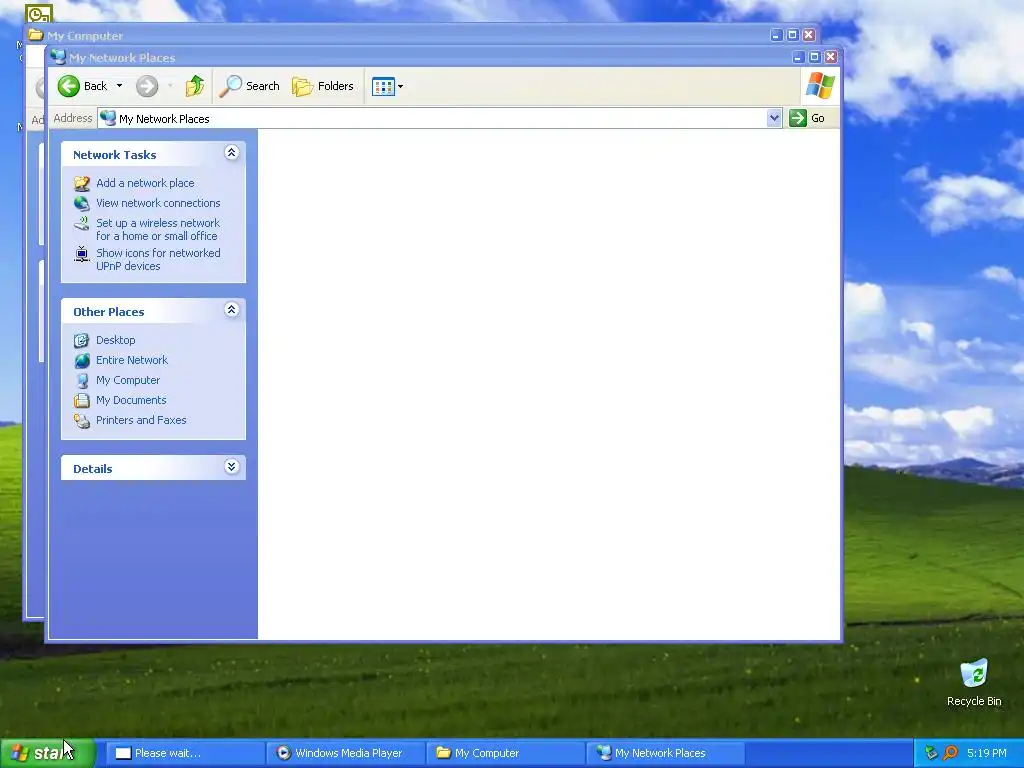Click the network status tray icon
Screen dimensions: 1024x768
point(931,753)
